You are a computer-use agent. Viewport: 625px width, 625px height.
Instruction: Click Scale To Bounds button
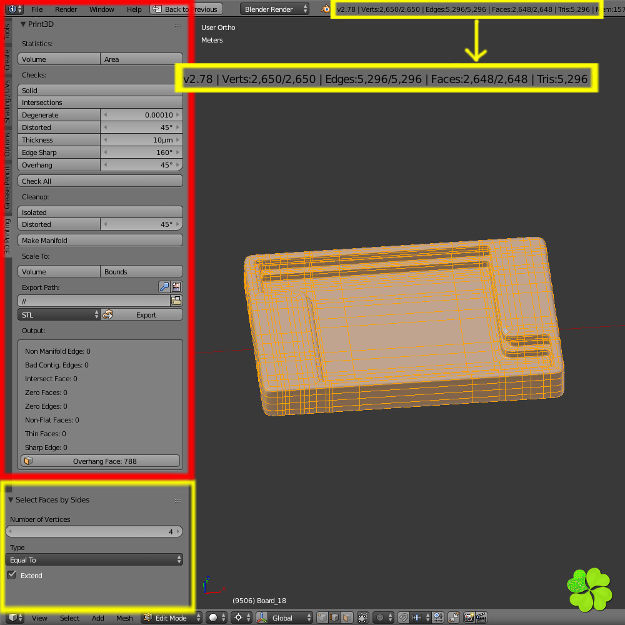[142, 271]
